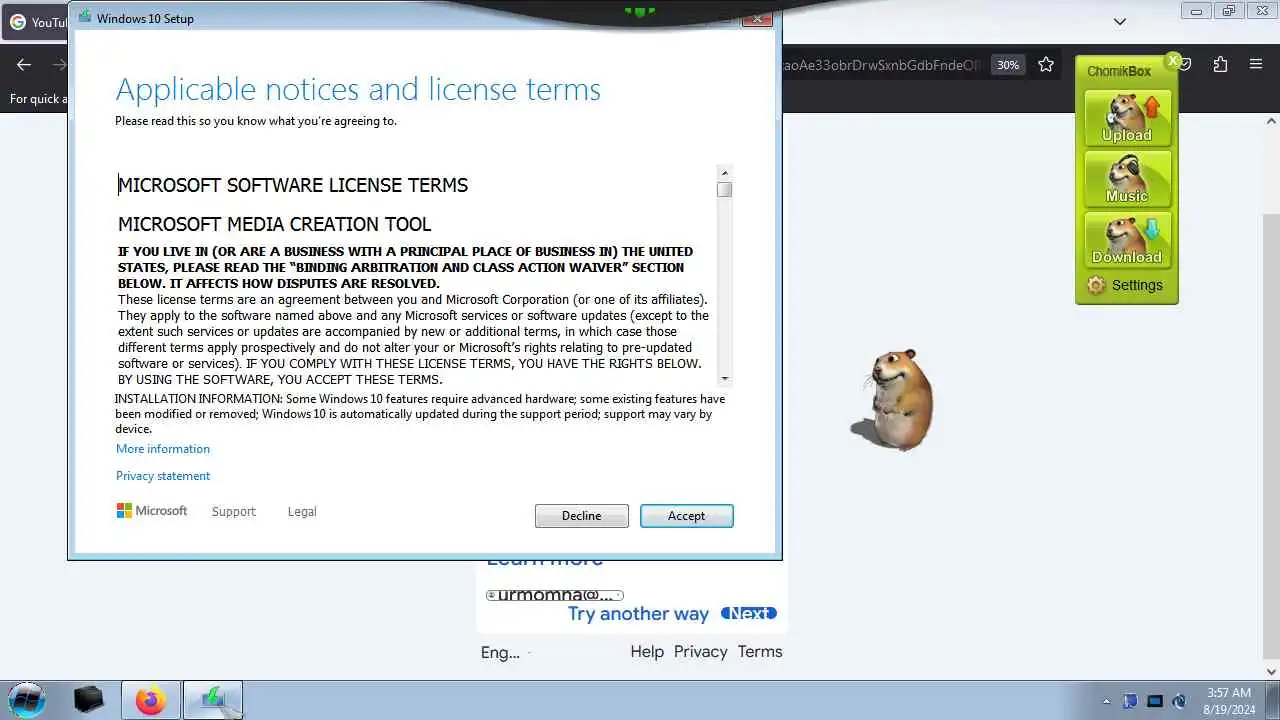
Task: Open the Firefox extensions puzzle icon
Action: tap(1220, 65)
